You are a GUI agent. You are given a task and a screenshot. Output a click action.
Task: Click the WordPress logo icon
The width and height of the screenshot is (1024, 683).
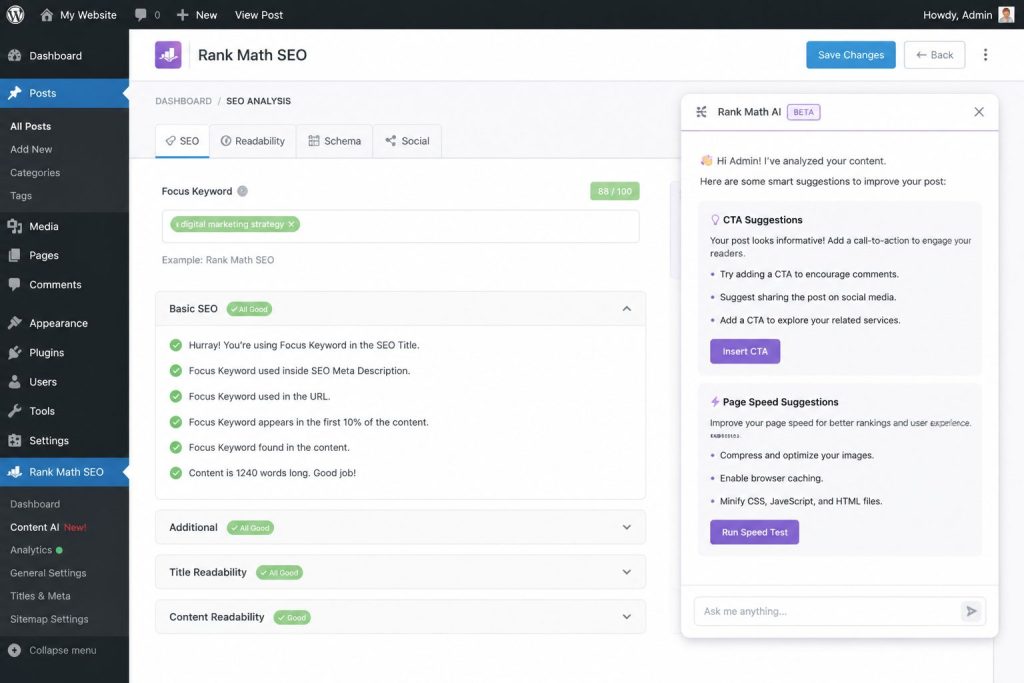15,14
